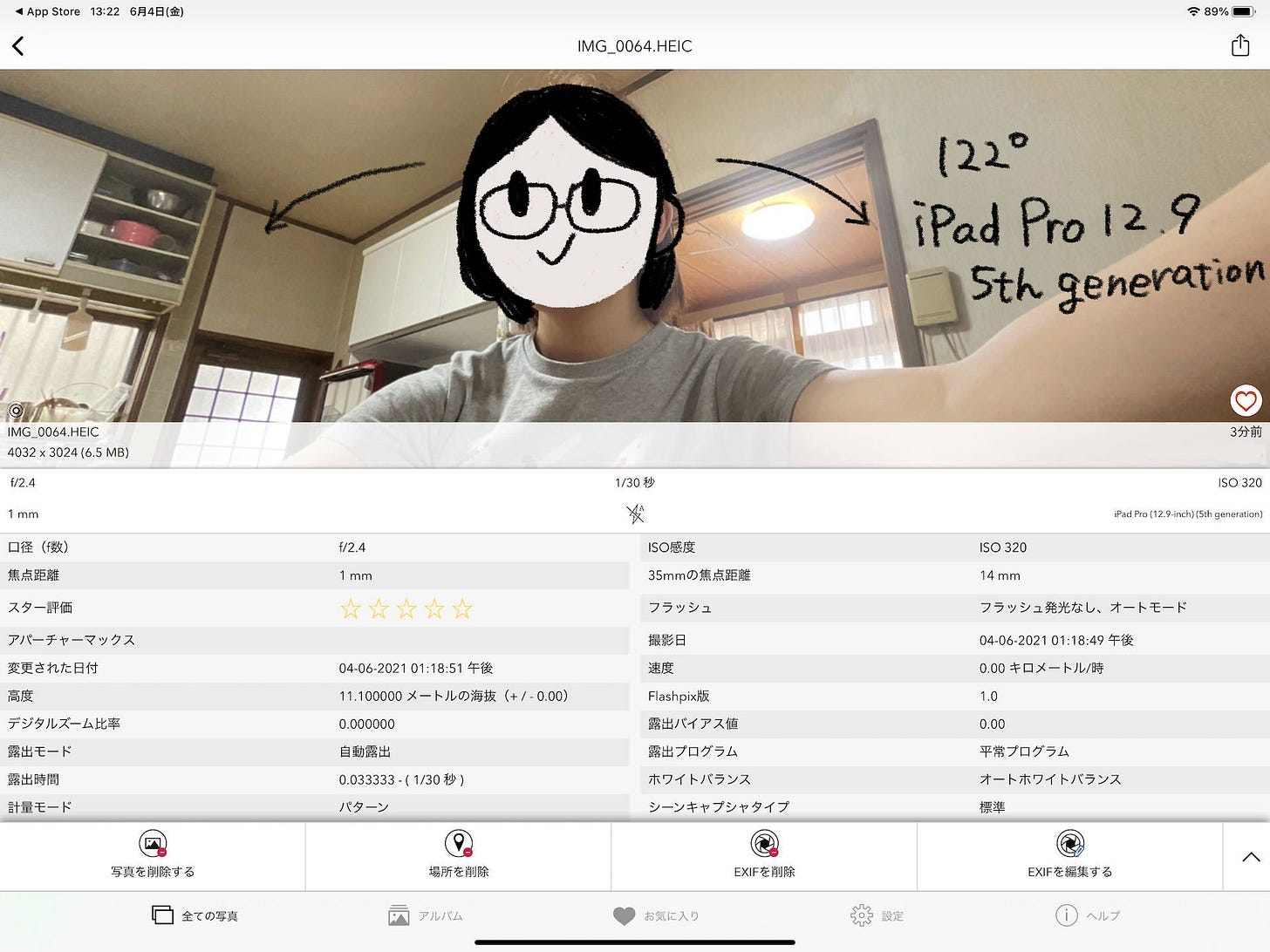Return to App Store via status bar
Image resolution: width=1270 pixels, height=952 pixels.
coord(48,11)
